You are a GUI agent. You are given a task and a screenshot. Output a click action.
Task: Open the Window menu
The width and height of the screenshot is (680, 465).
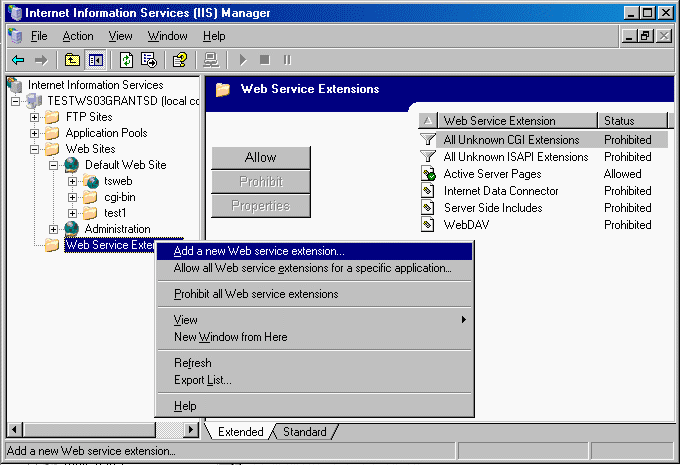coord(167,36)
